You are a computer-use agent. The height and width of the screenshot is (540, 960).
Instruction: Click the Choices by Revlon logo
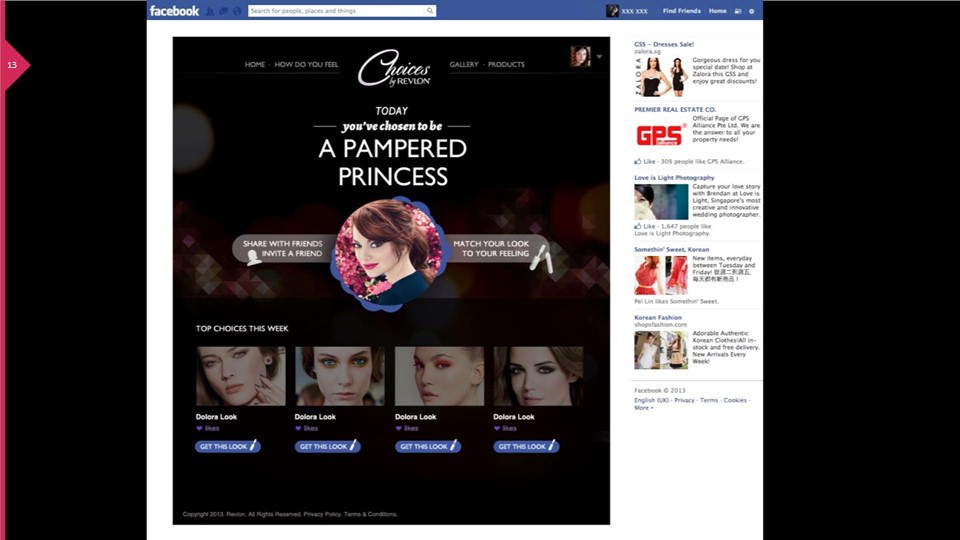[394, 68]
